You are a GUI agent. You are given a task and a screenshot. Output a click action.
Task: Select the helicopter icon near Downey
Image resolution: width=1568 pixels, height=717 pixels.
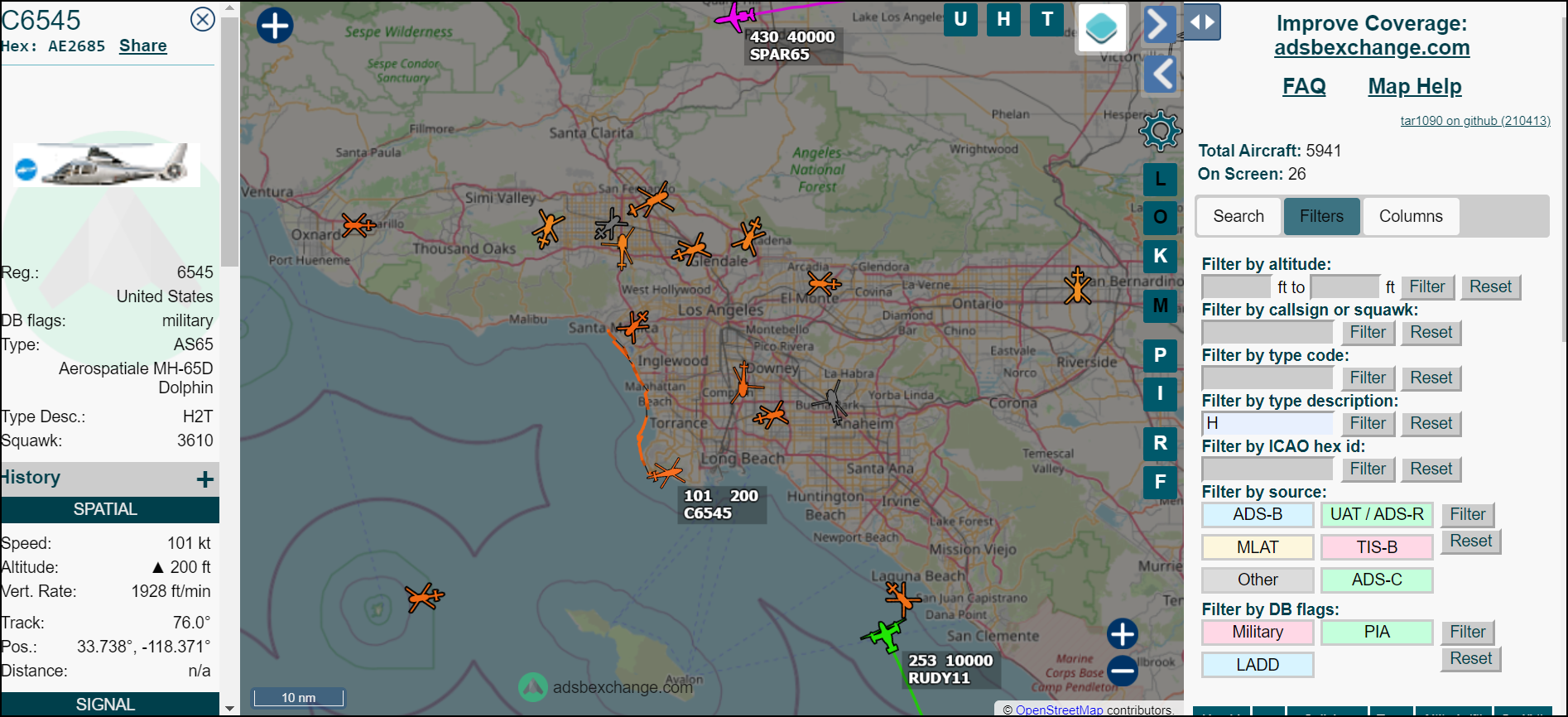[x=744, y=382]
